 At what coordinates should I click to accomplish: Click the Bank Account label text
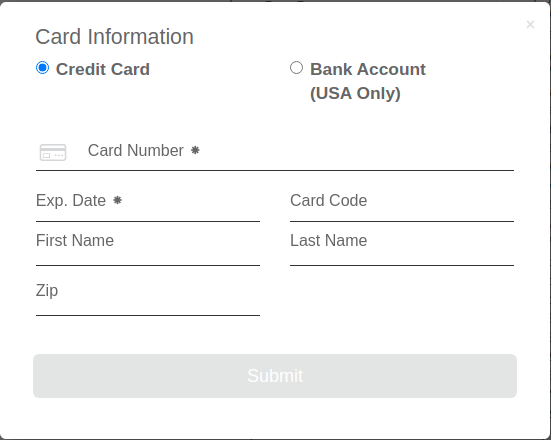(x=368, y=69)
